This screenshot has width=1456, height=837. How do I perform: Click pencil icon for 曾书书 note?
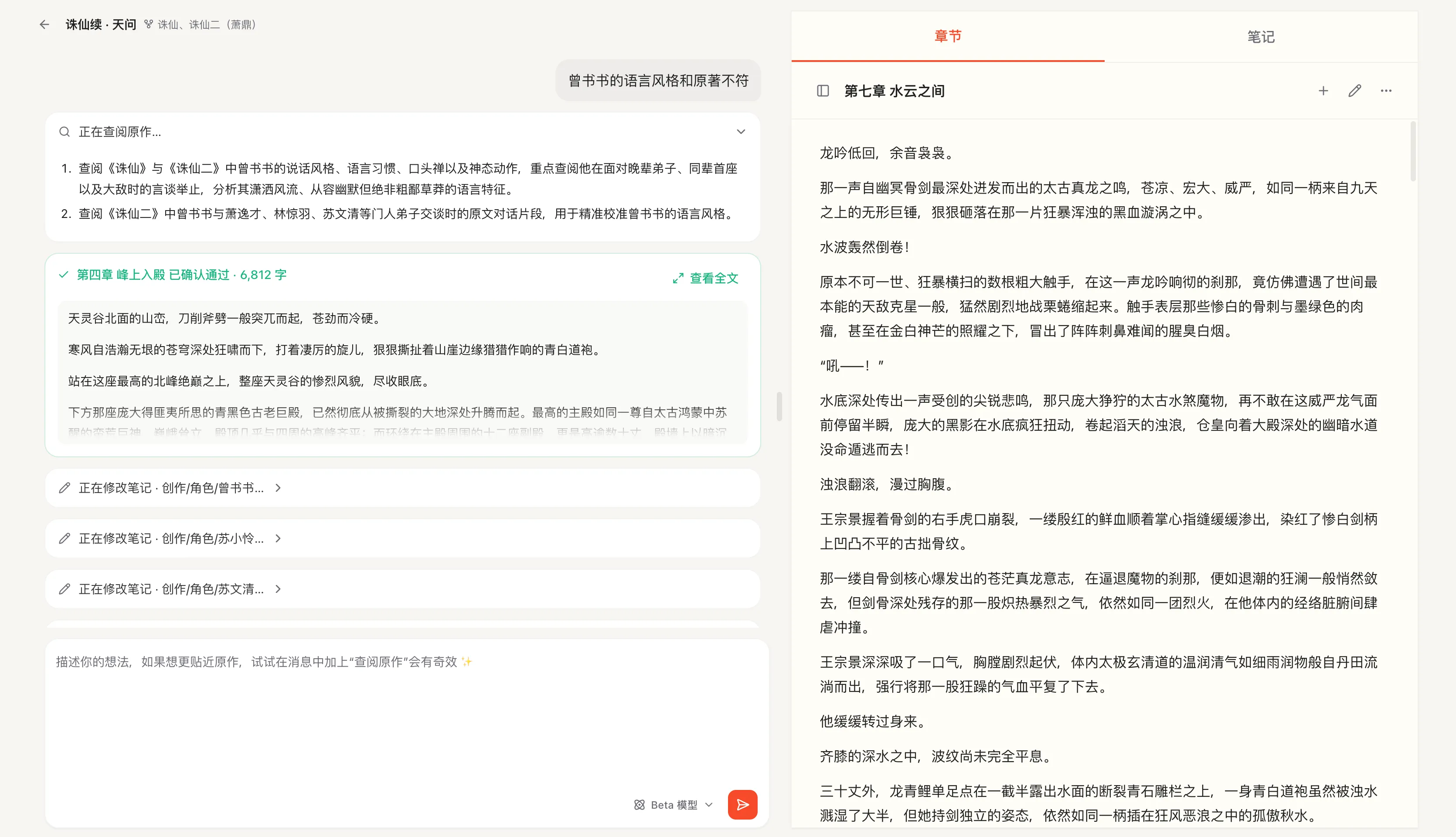[65, 487]
